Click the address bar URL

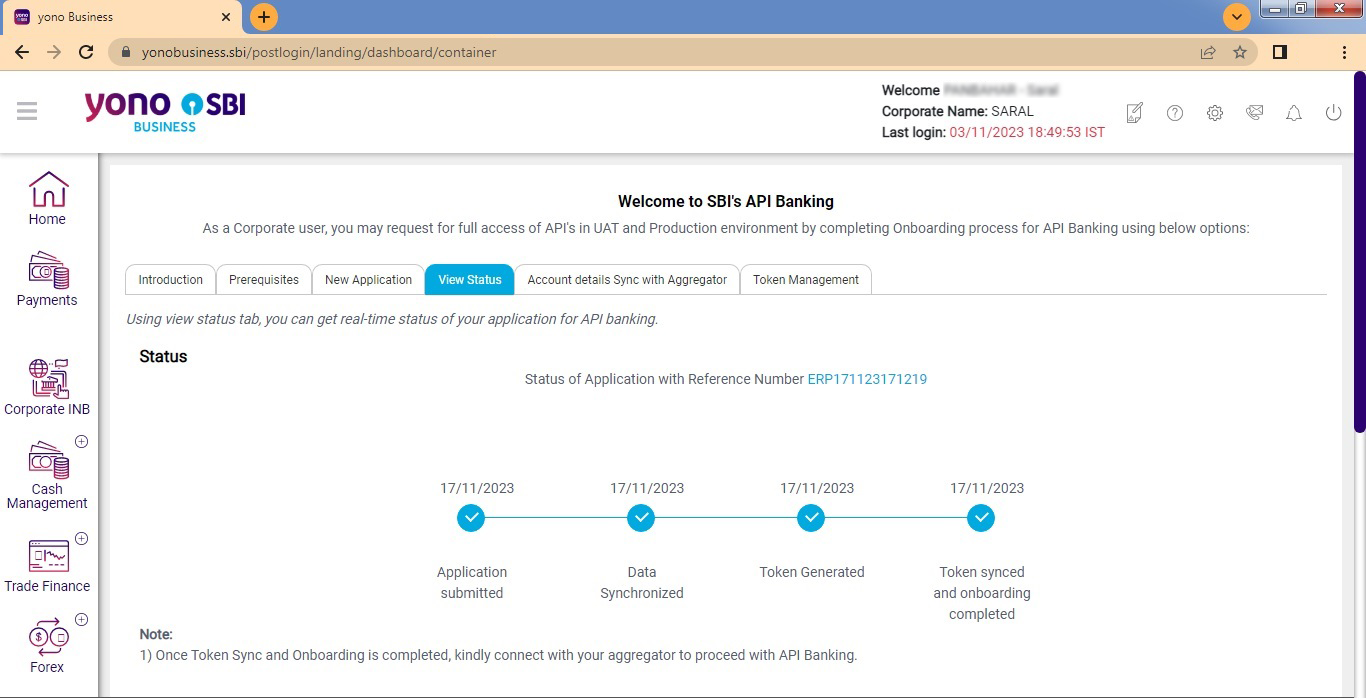[319, 52]
